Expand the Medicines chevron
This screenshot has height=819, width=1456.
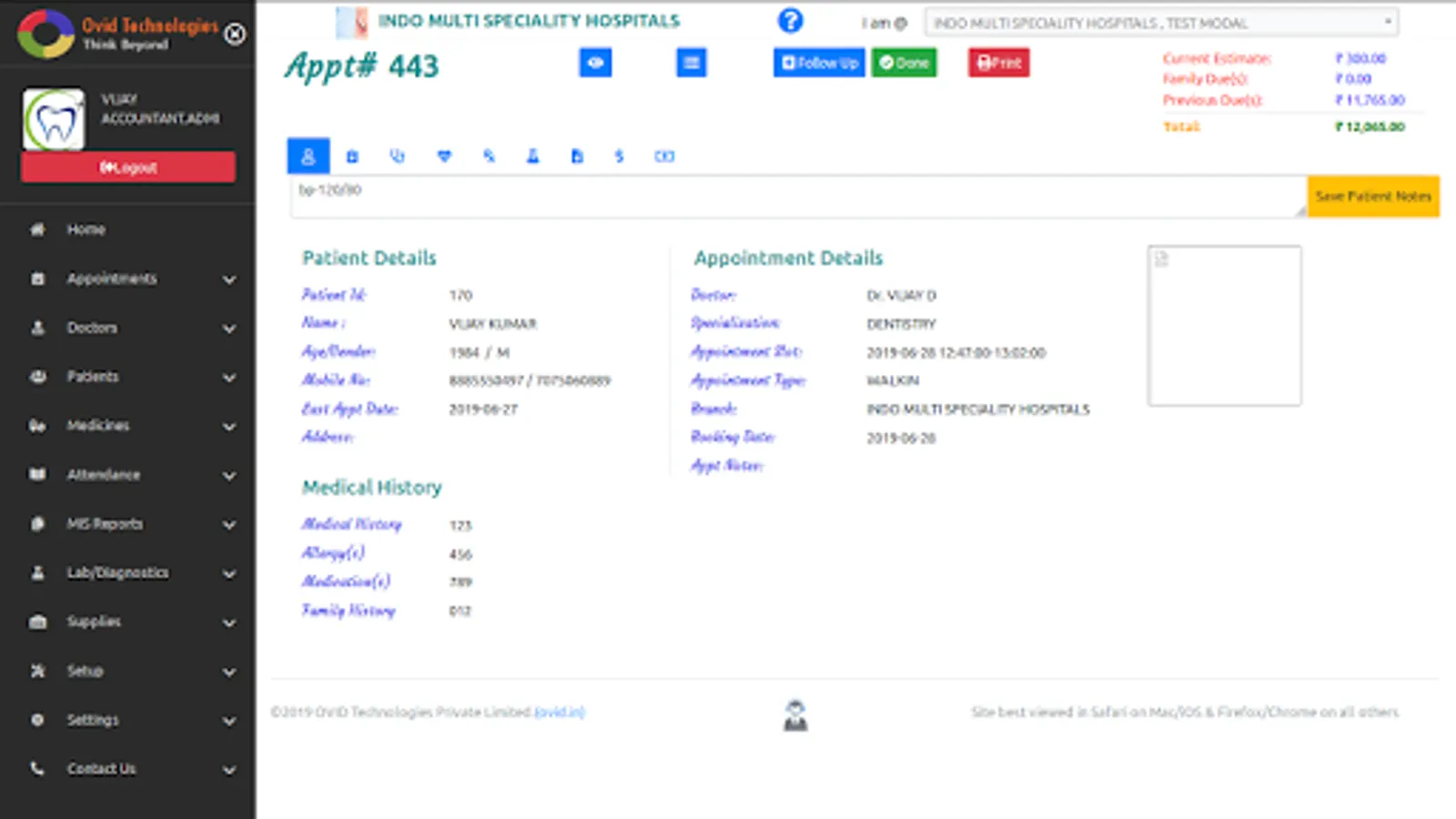229,427
